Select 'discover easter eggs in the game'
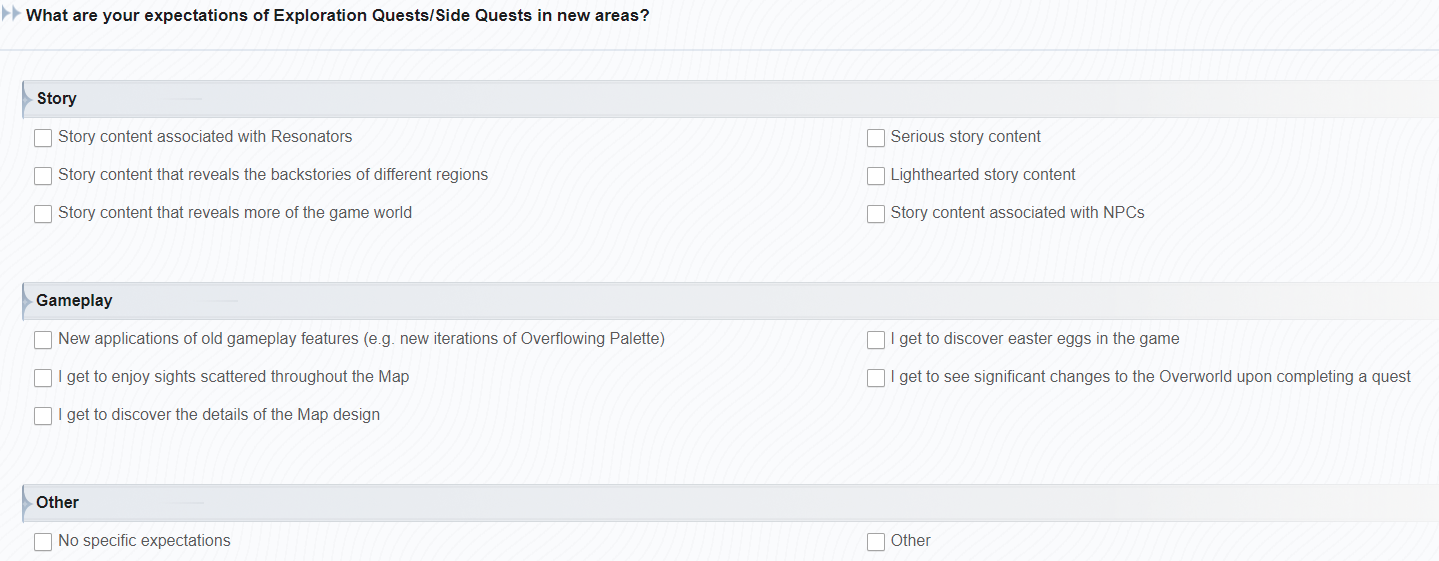 (876, 340)
